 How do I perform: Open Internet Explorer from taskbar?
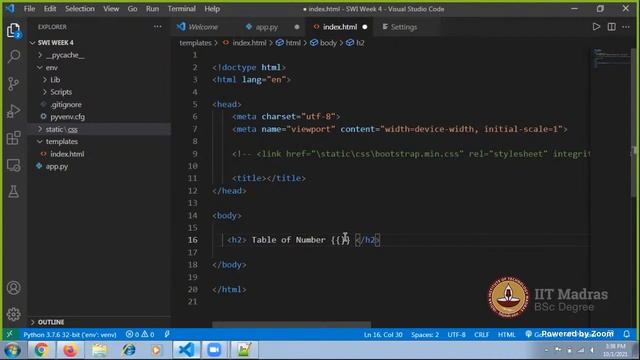pos(128,350)
